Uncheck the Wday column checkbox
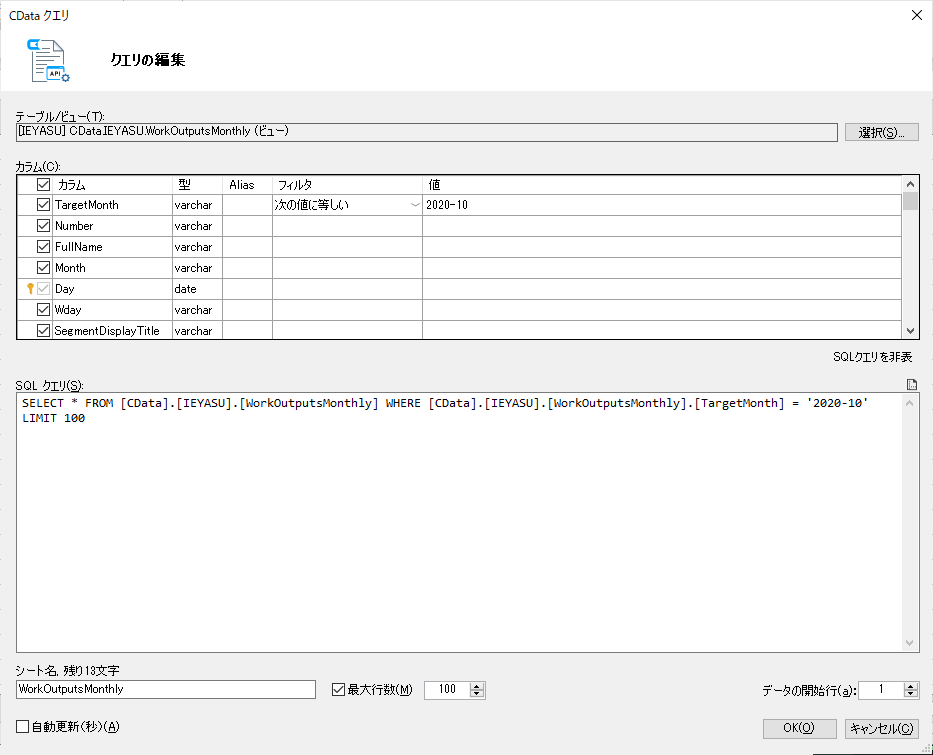933x755 pixels. coord(43,309)
